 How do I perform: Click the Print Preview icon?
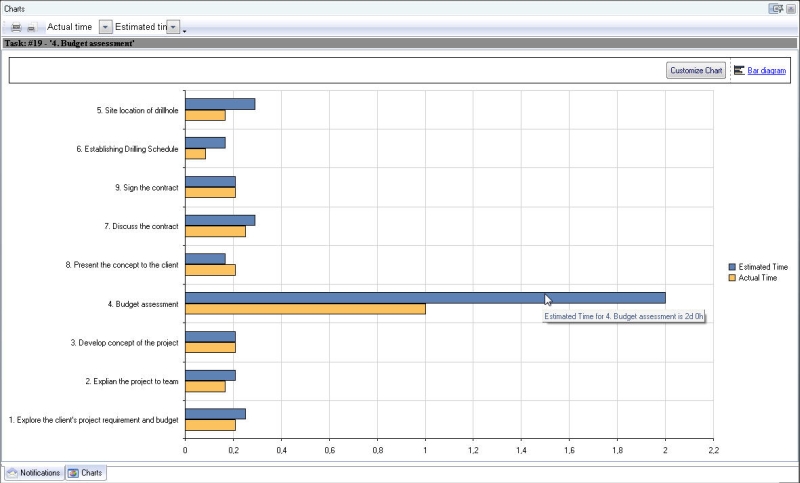point(31,27)
